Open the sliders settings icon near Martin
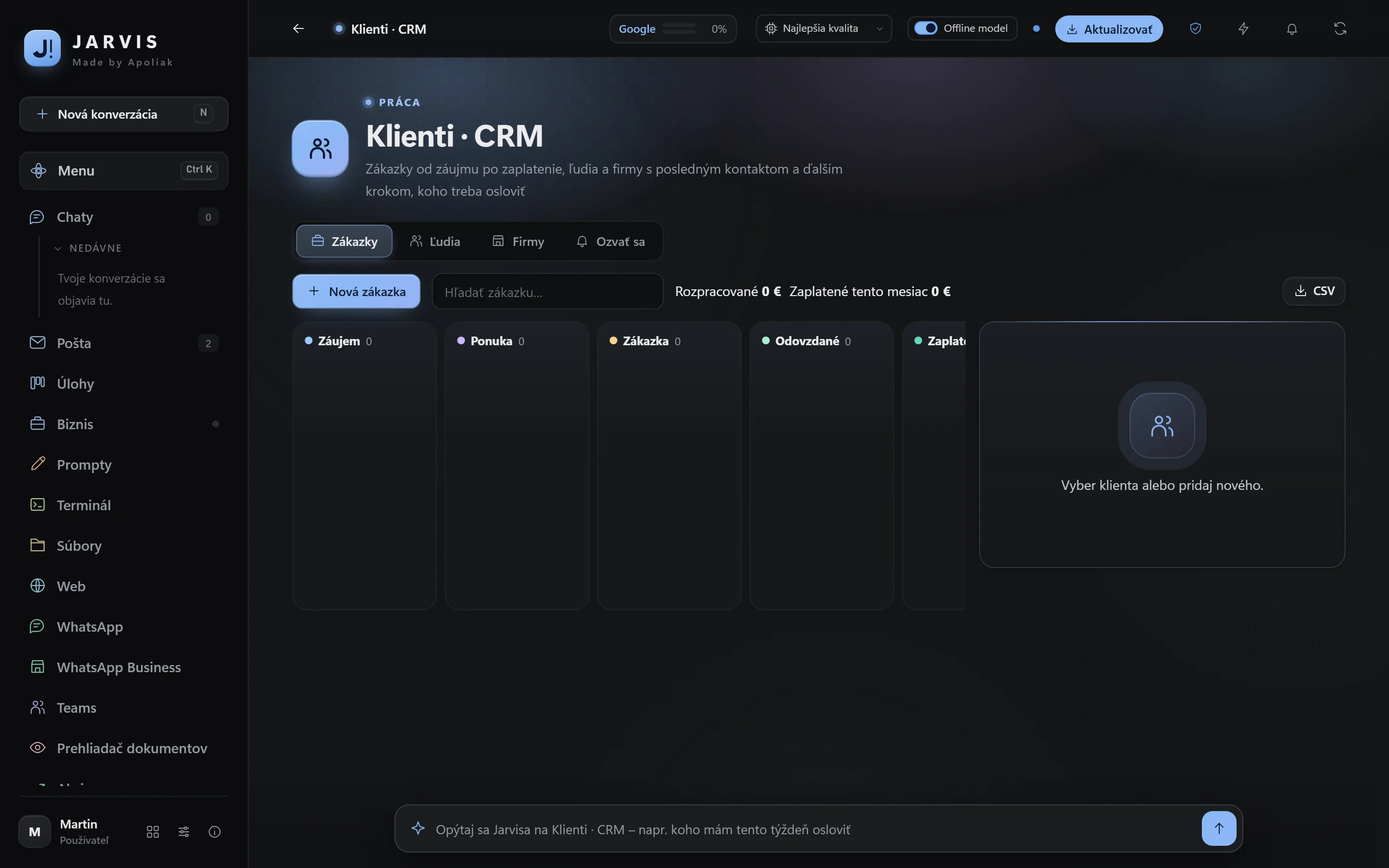This screenshot has width=1389, height=868. pyautogui.click(x=184, y=832)
